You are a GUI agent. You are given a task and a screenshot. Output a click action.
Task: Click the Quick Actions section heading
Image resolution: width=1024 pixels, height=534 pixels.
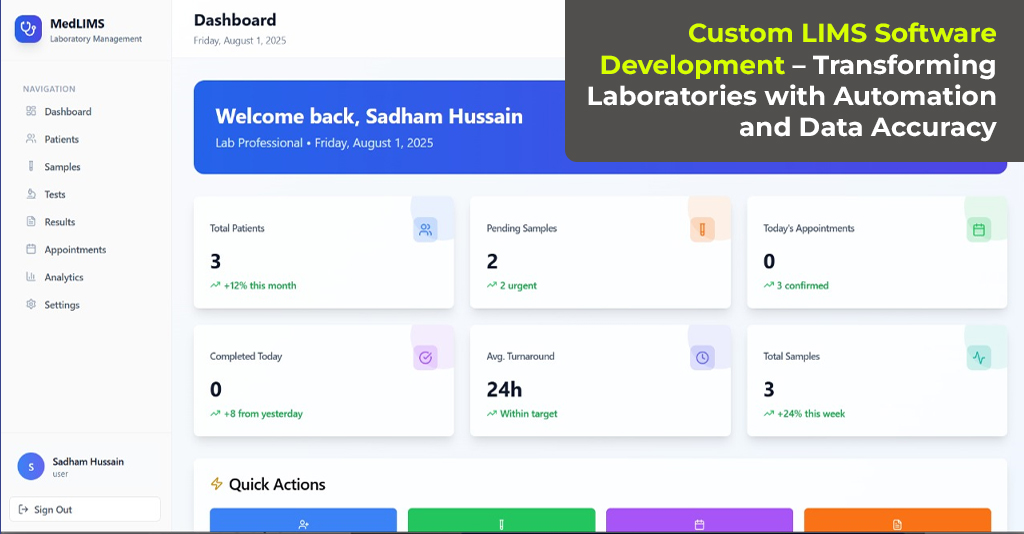click(277, 484)
